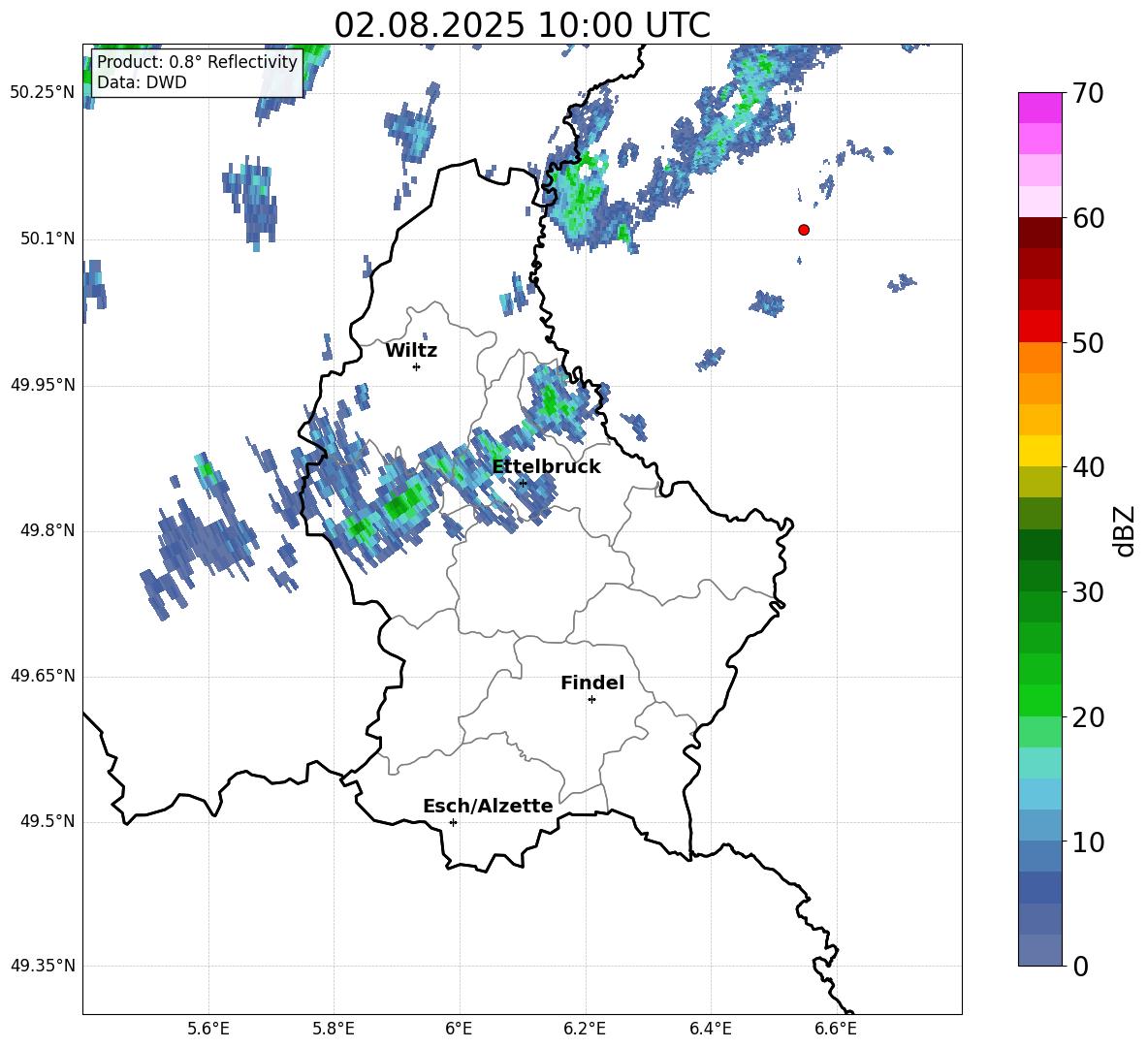Click the 5.8°E longitude tick label
The height and width of the screenshot is (1048, 1148).
coord(334,1029)
